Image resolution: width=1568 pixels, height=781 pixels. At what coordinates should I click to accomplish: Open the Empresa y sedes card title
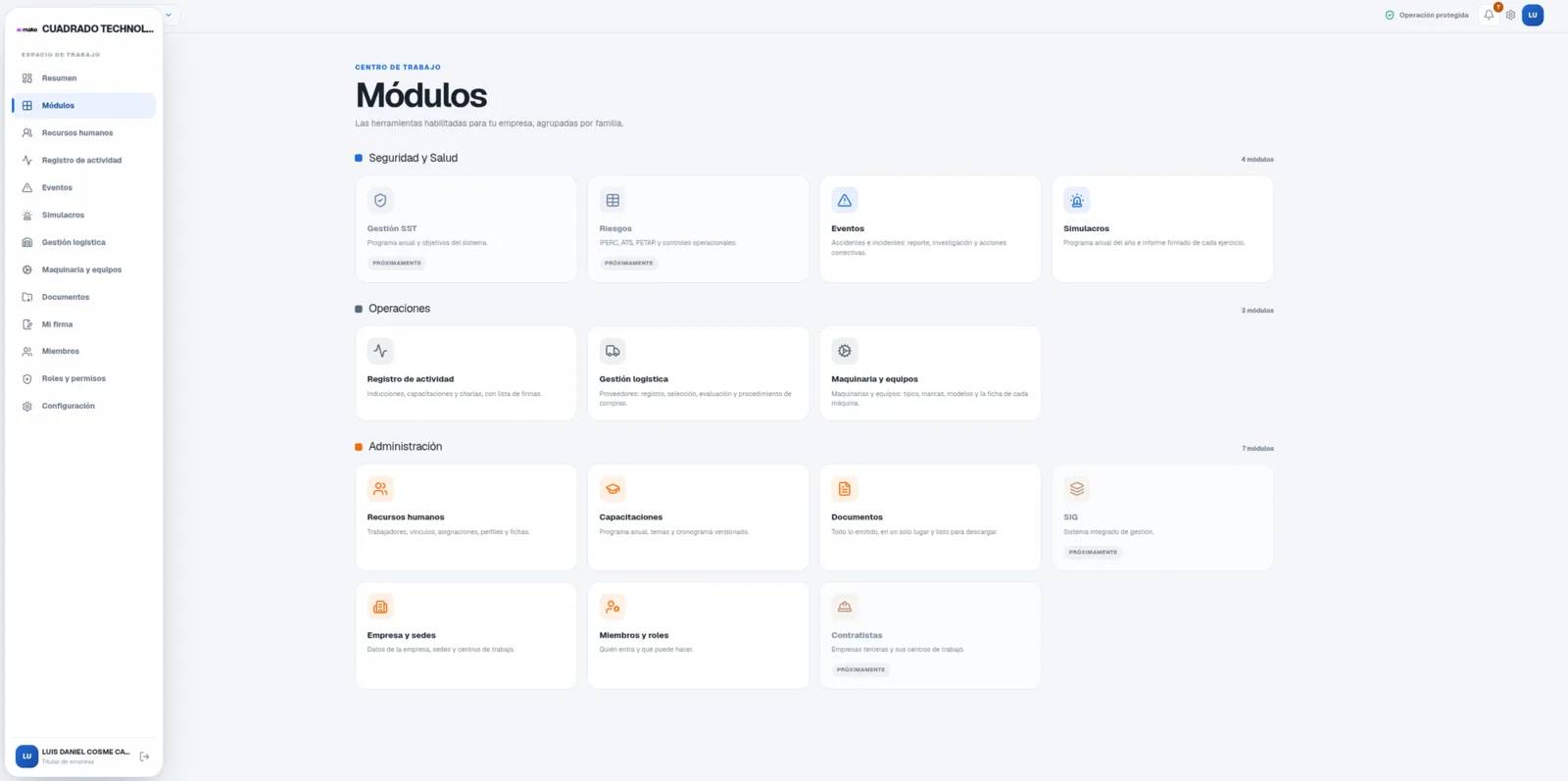[402, 636]
